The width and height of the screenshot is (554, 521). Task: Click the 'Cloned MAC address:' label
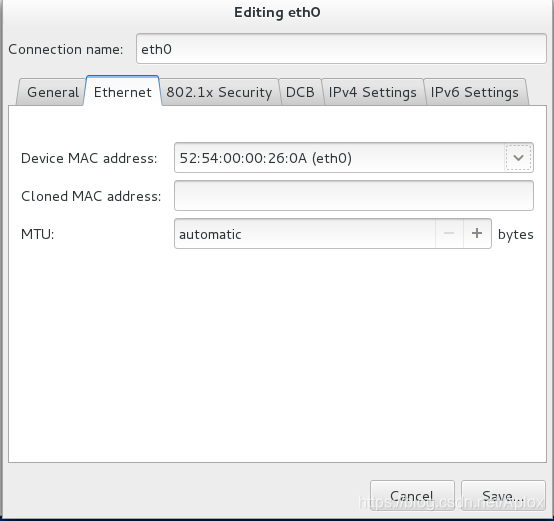pos(91,196)
